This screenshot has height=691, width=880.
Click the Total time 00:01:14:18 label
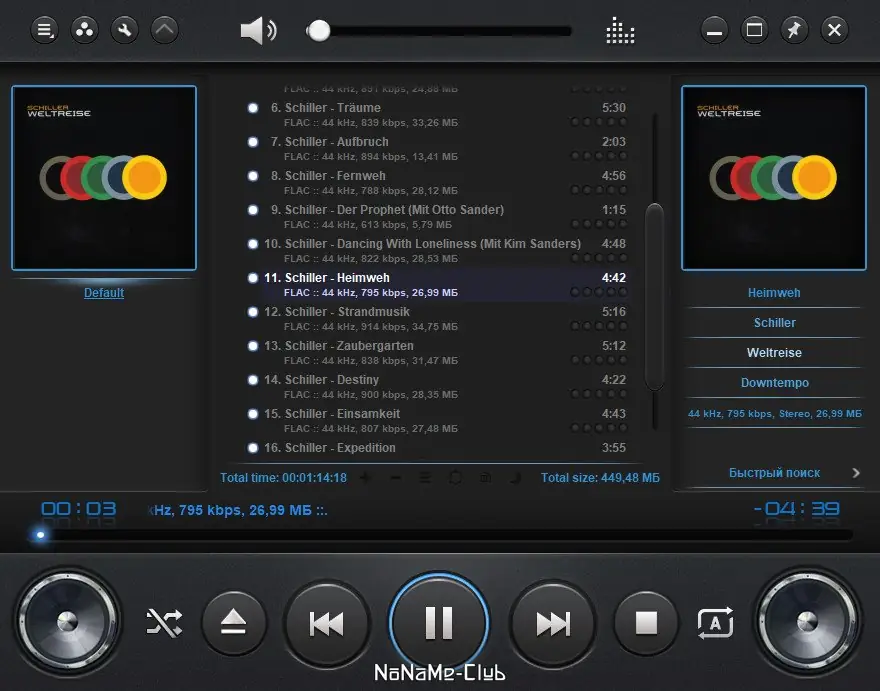tap(283, 478)
